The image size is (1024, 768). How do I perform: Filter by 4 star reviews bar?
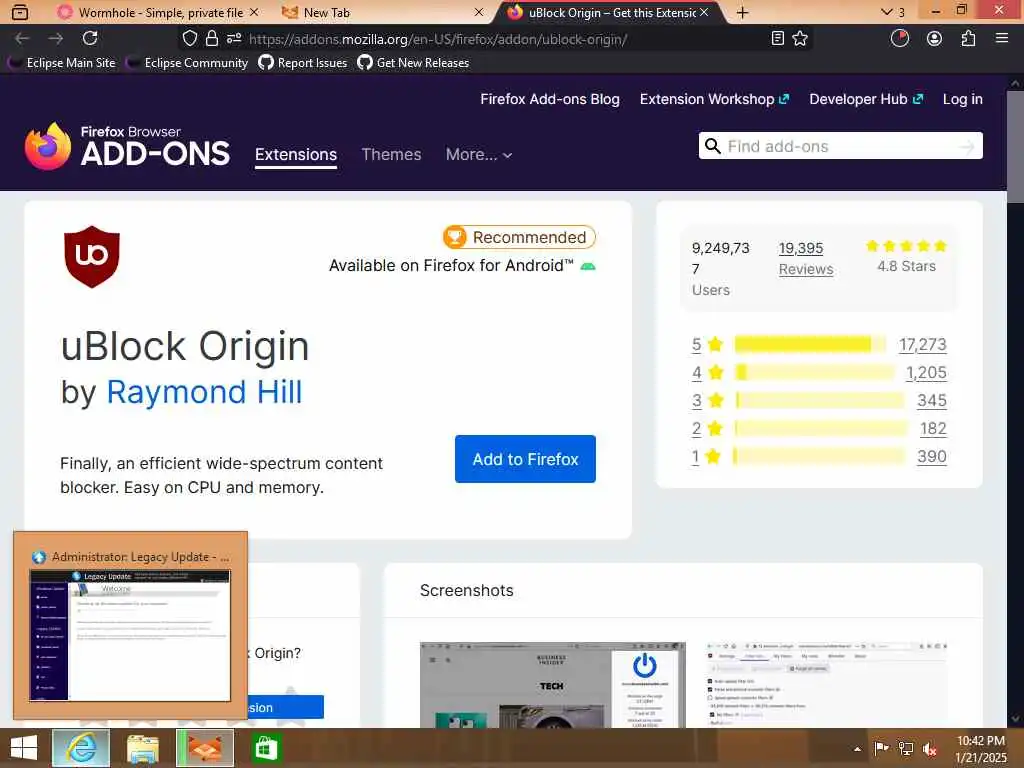point(814,372)
